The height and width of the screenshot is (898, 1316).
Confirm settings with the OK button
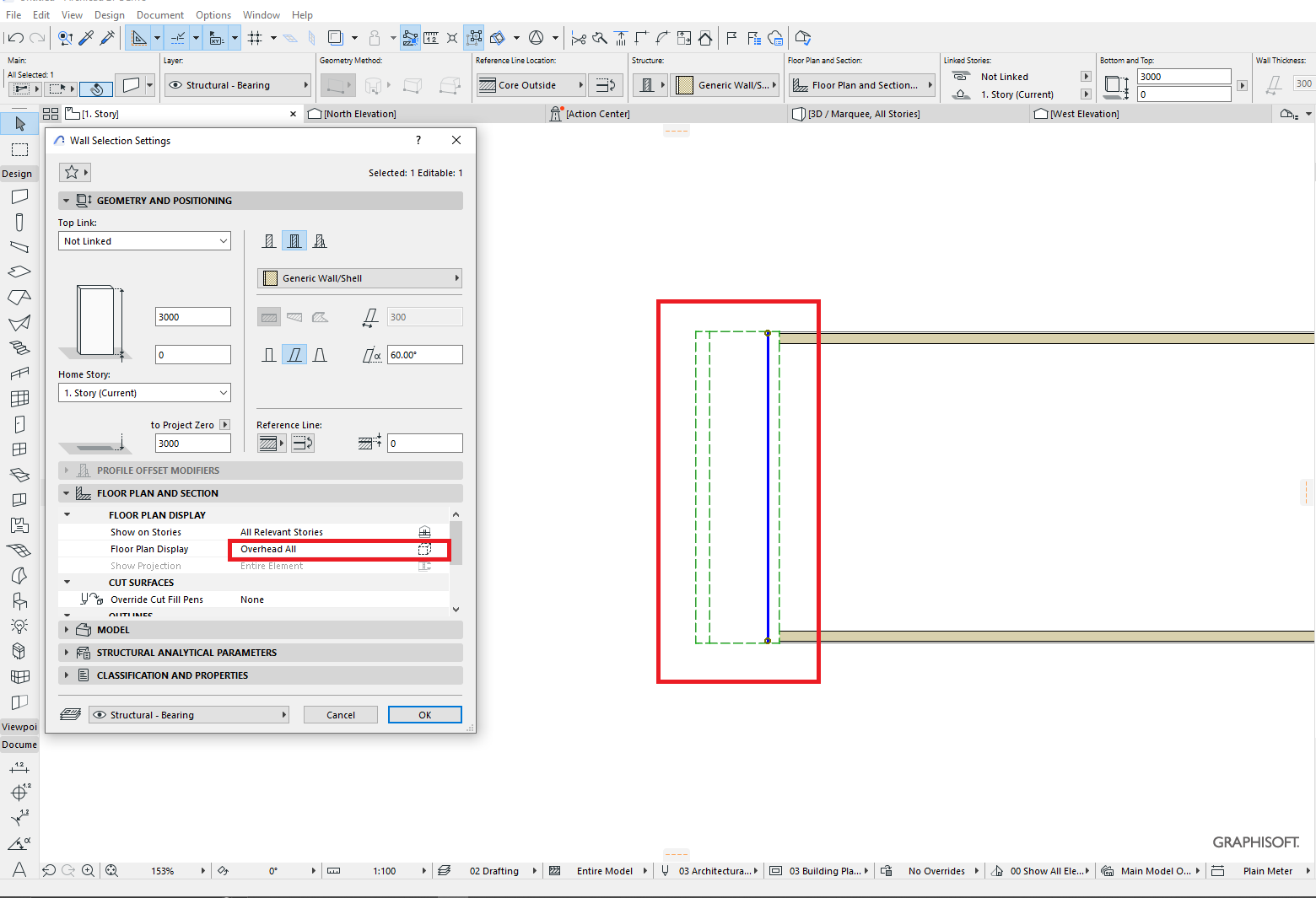(x=424, y=714)
